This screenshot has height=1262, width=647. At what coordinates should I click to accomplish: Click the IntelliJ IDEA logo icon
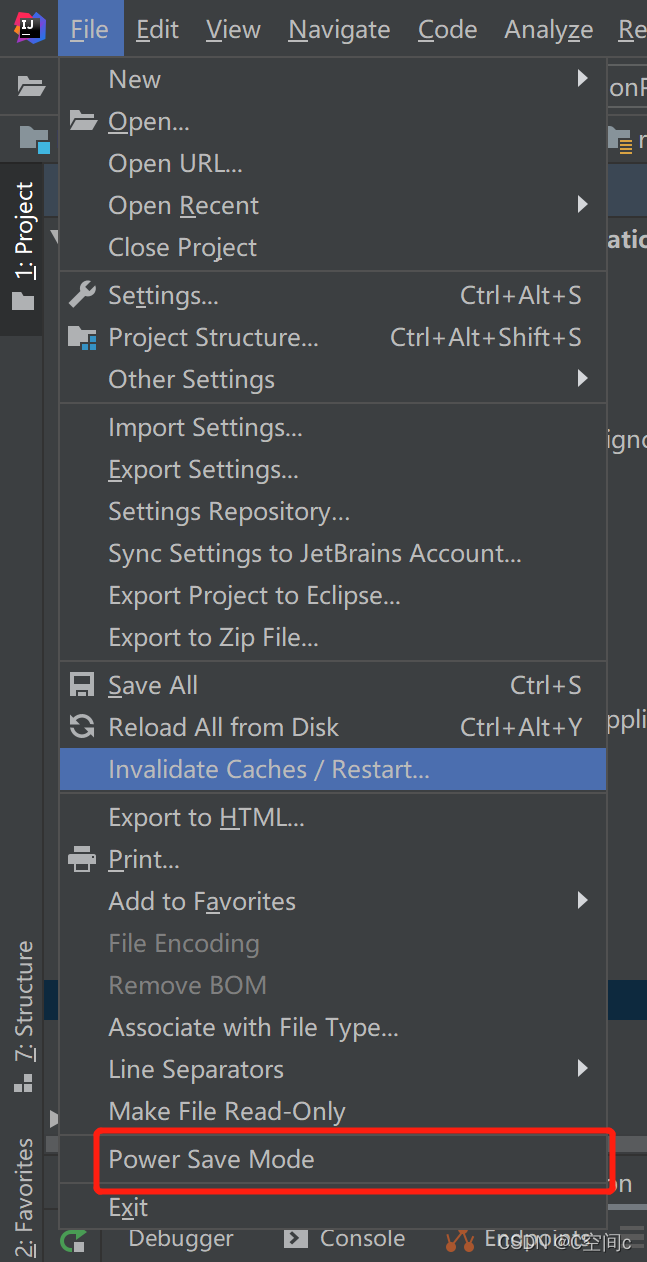pyautogui.click(x=30, y=29)
